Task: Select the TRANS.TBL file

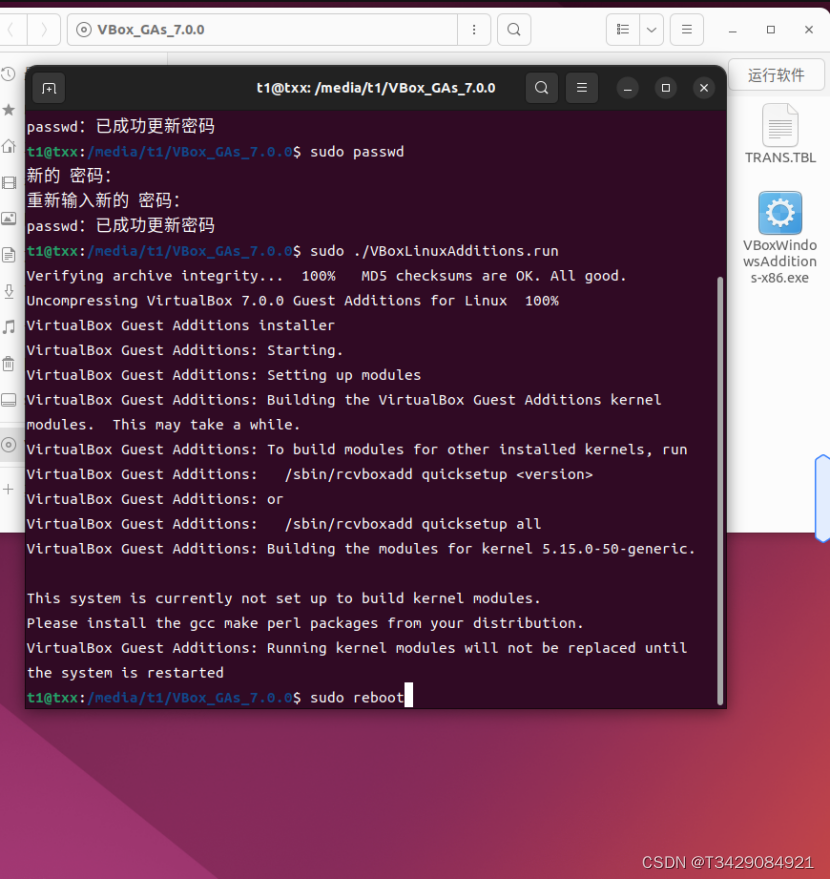Action: click(x=780, y=134)
